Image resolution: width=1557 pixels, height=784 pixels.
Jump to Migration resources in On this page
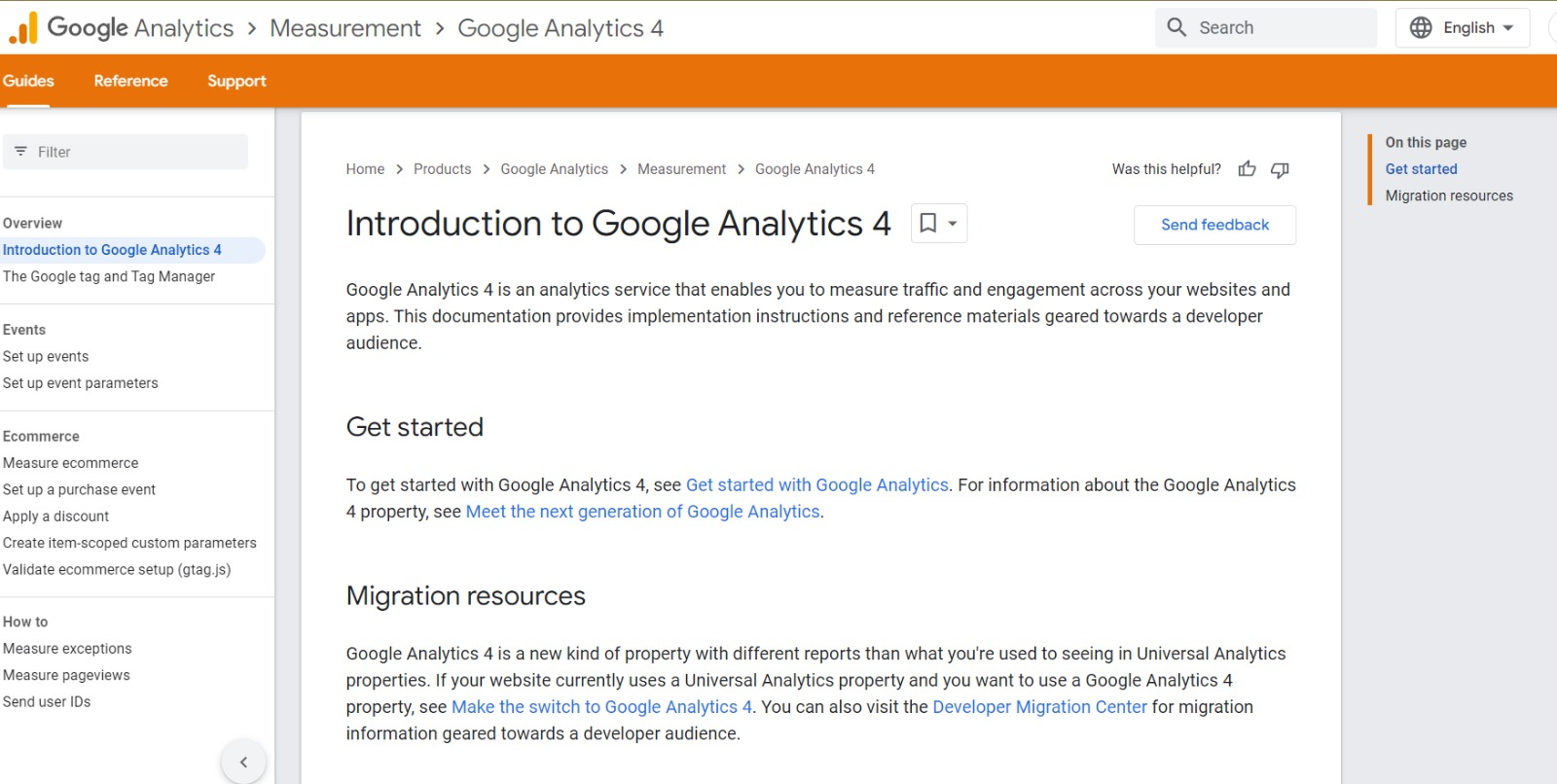1449,196
